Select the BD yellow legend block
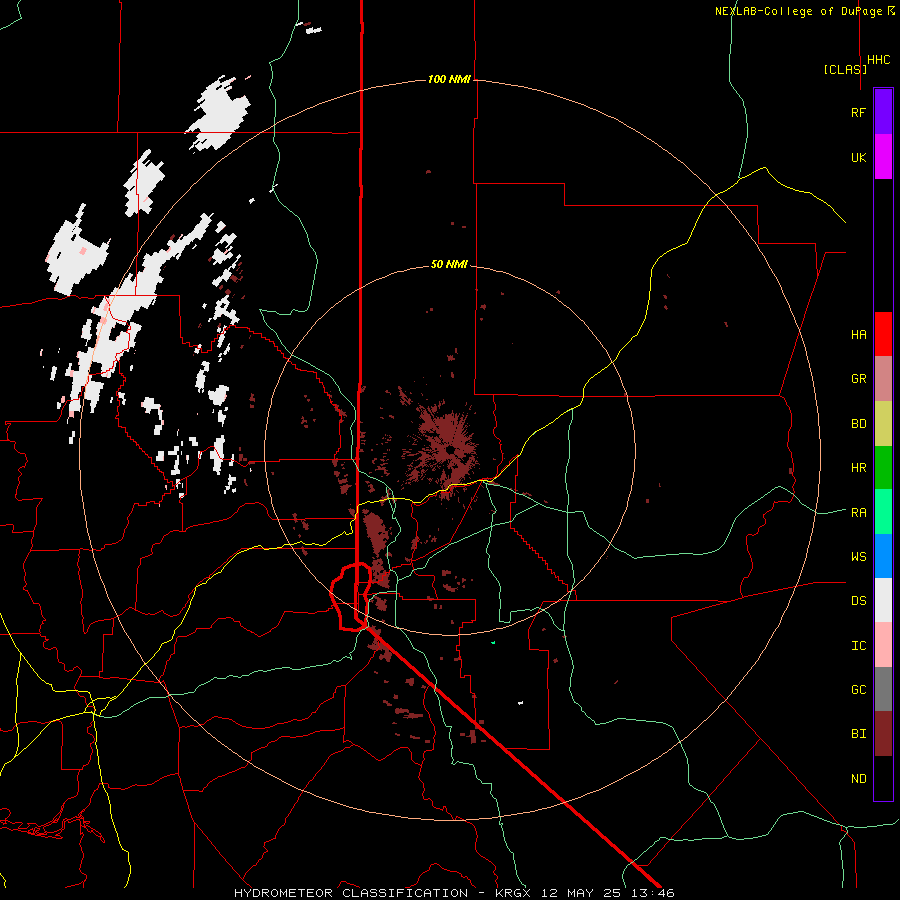Viewport: 900px width, 900px height. 883,424
